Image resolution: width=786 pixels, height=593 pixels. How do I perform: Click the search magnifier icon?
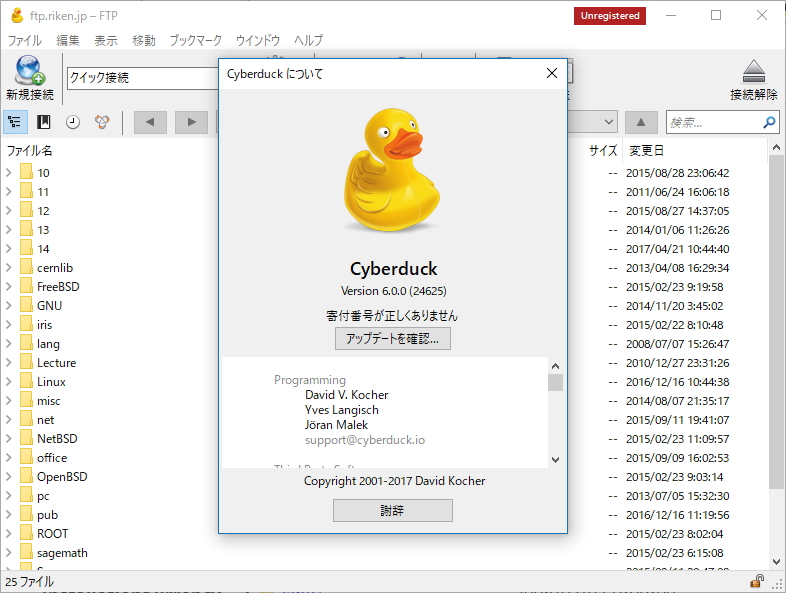pyautogui.click(x=769, y=122)
